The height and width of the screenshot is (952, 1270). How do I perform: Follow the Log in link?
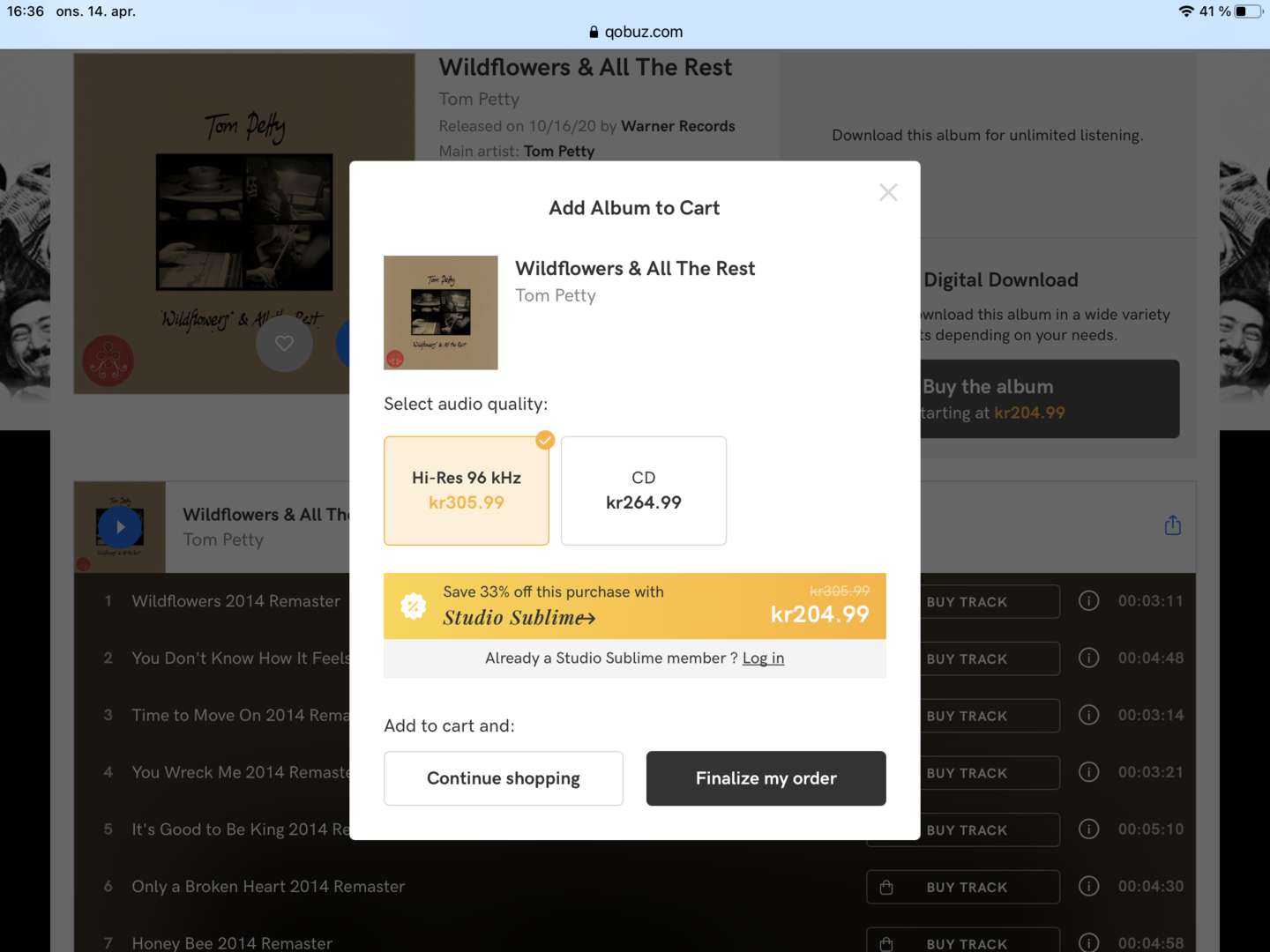pyautogui.click(x=763, y=658)
